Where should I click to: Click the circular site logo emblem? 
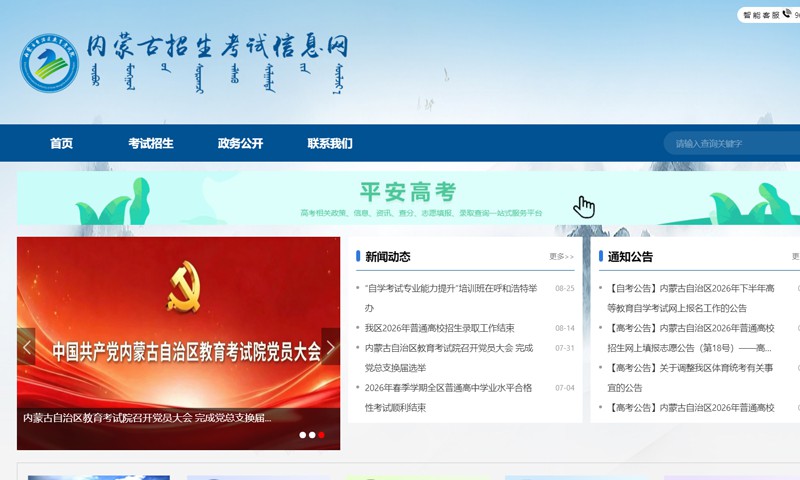click(x=49, y=63)
